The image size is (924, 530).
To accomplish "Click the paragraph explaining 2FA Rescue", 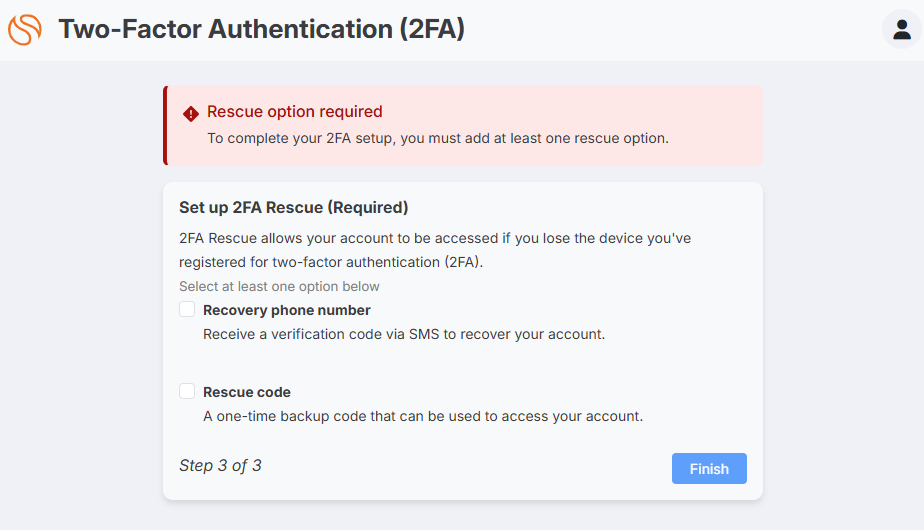I will click(x=435, y=250).
